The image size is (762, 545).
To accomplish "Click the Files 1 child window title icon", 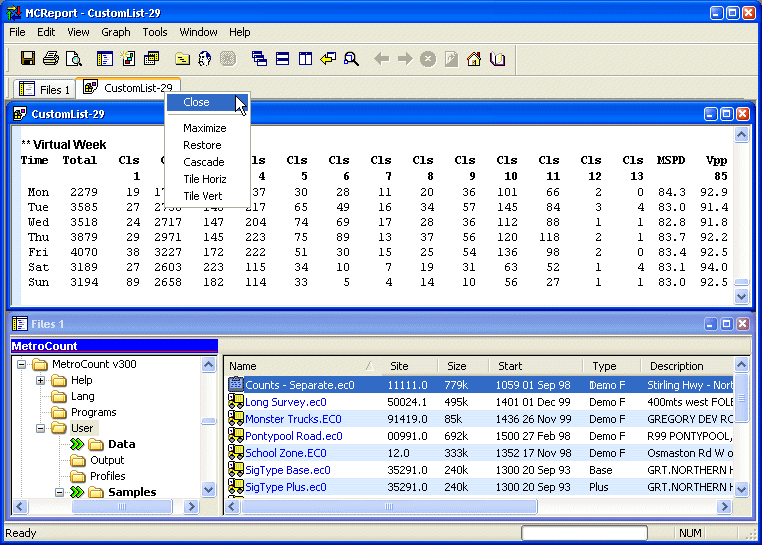I will (x=19, y=324).
